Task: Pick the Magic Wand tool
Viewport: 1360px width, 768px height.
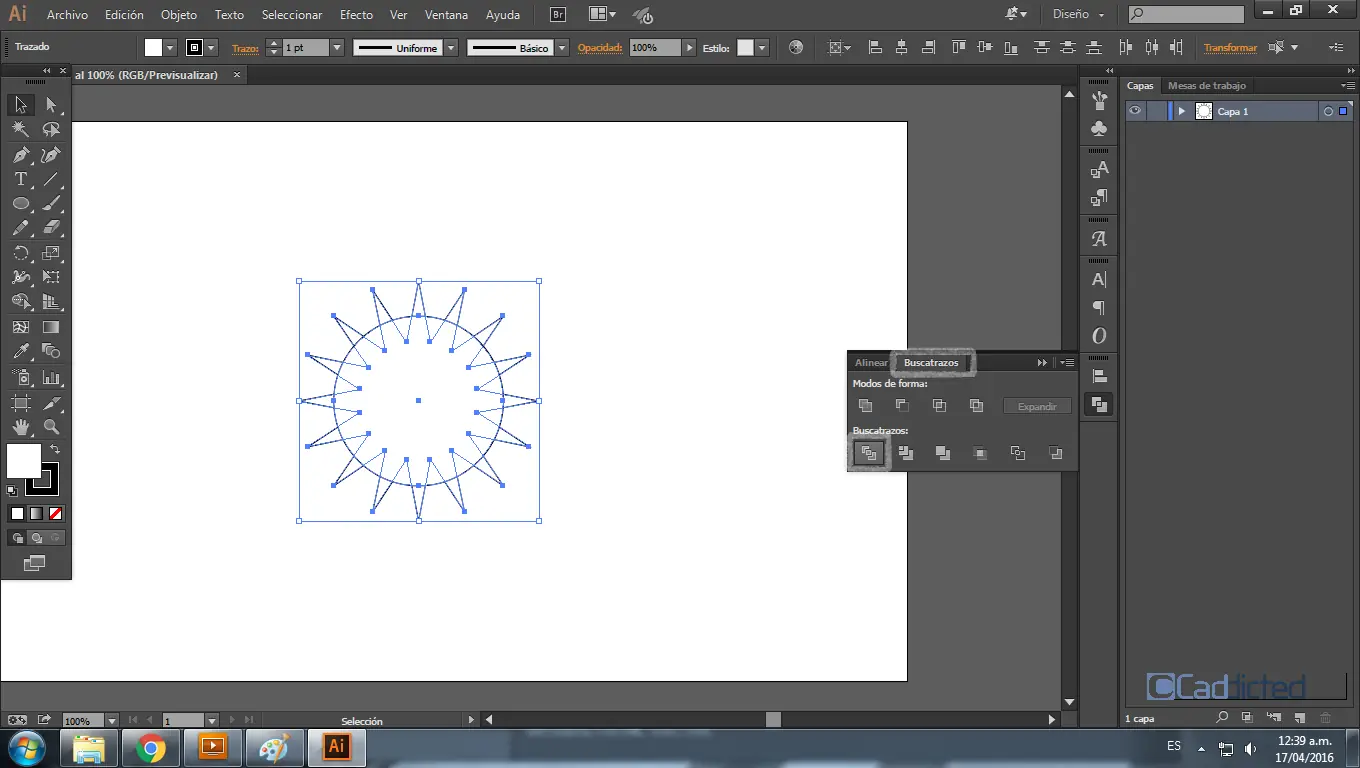Action: pos(20,130)
